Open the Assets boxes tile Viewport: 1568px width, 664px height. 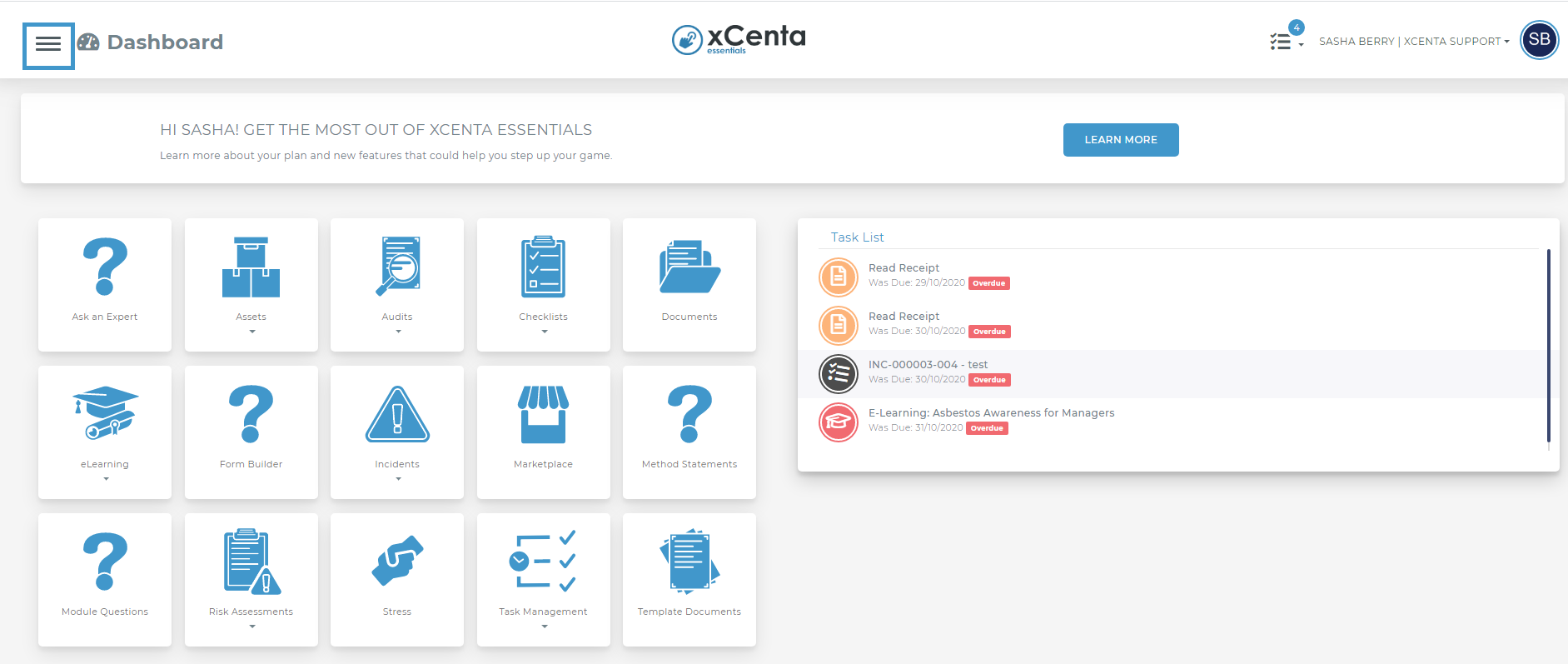pyautogui.click(x=251, y=285)
